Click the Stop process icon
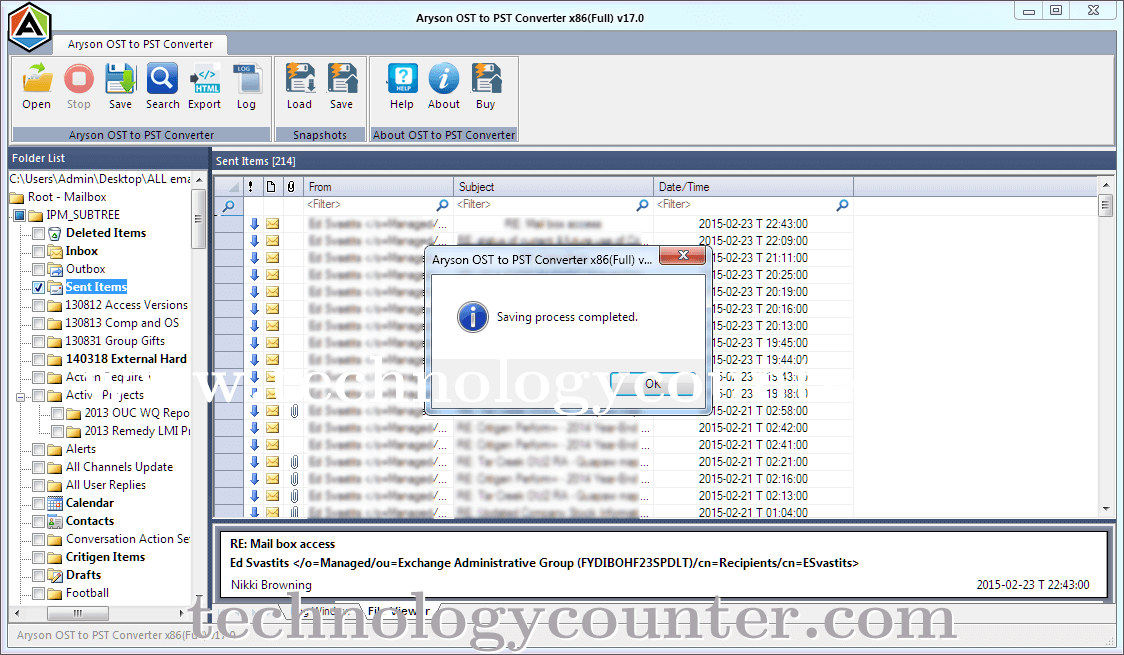Image resolution: width=1124 pixels, height=655 pixels. [79, 79]
